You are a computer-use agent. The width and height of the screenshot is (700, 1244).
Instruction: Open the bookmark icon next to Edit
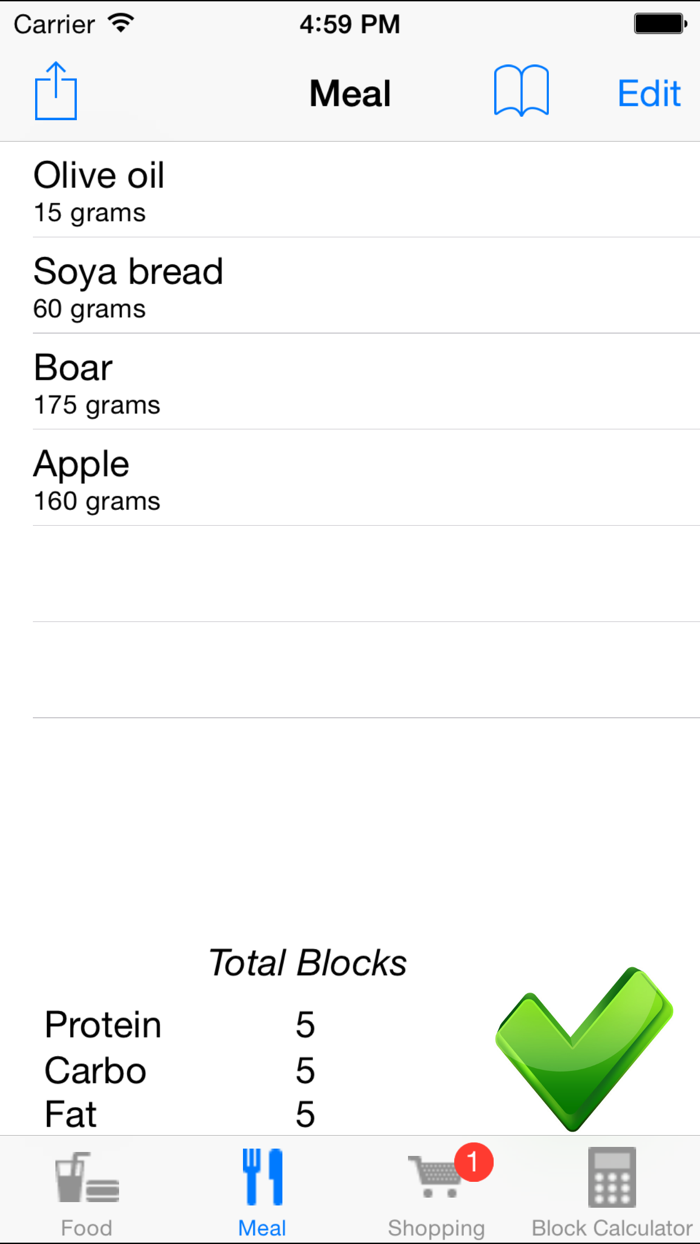[x=521, y=90]
